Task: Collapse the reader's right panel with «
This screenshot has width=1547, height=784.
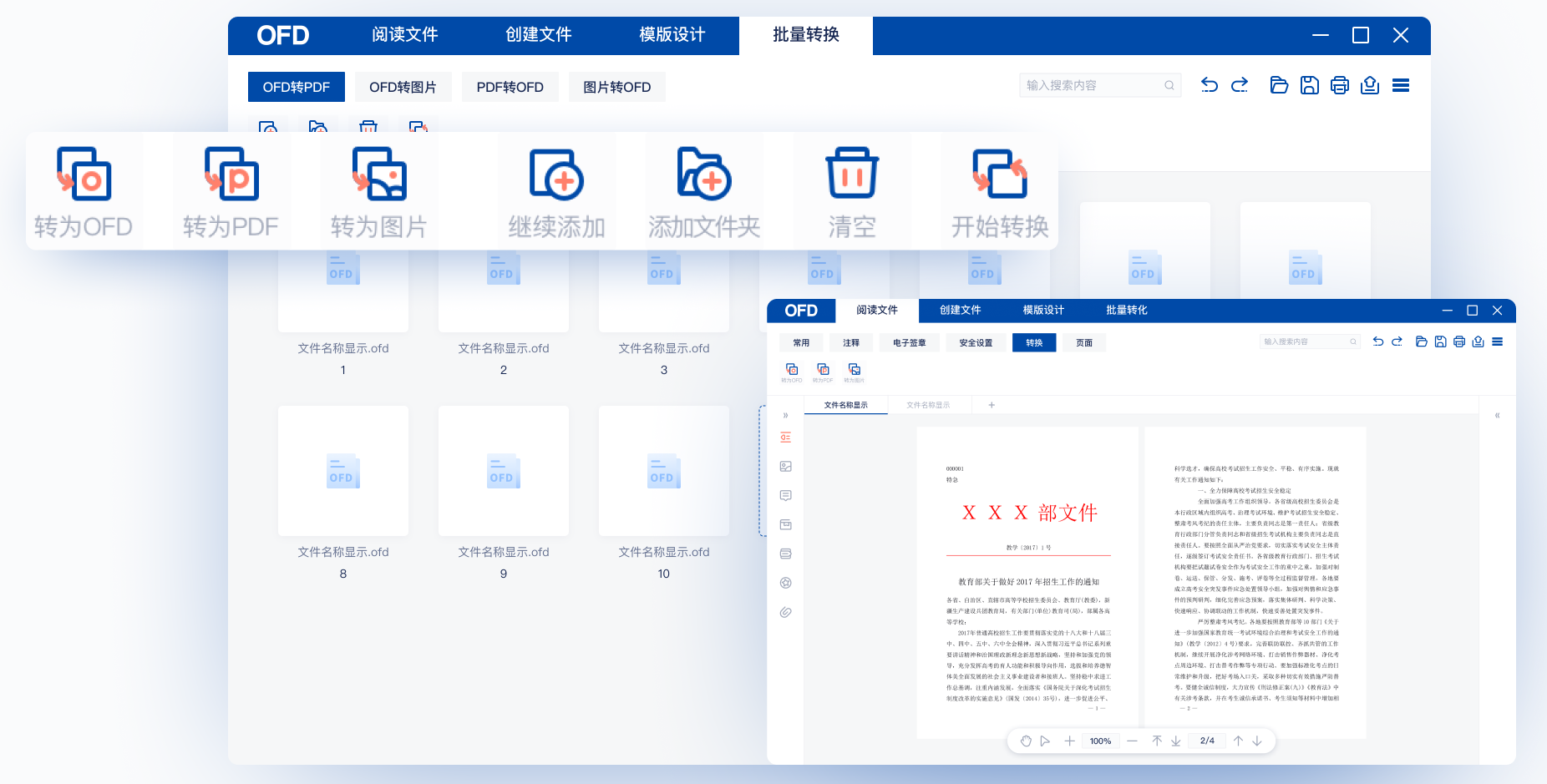Action: (1497, 415)
